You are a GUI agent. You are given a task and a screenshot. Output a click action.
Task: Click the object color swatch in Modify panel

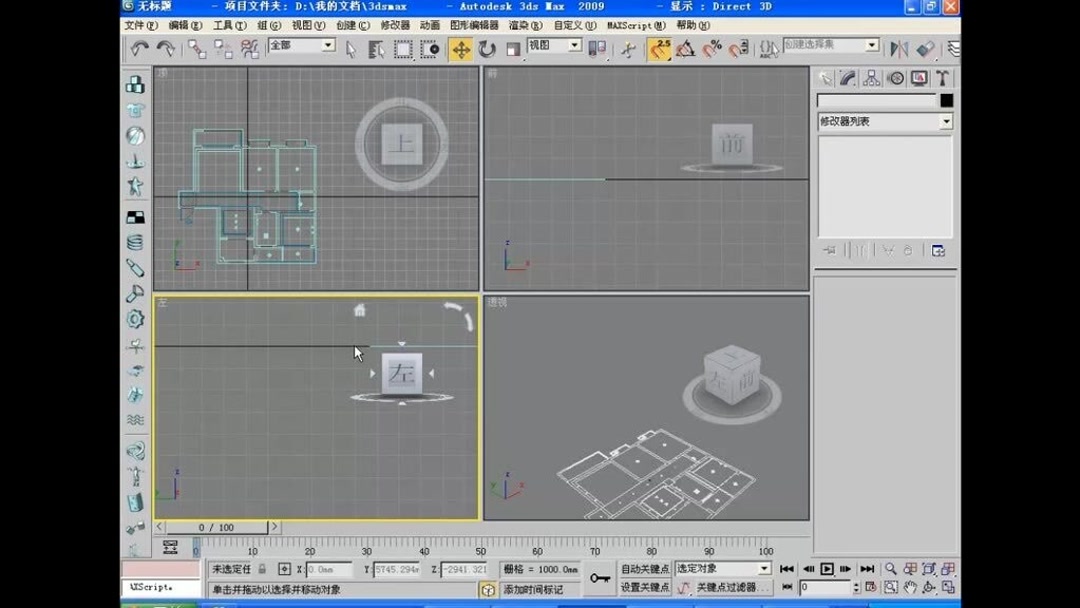coord(946,100)
